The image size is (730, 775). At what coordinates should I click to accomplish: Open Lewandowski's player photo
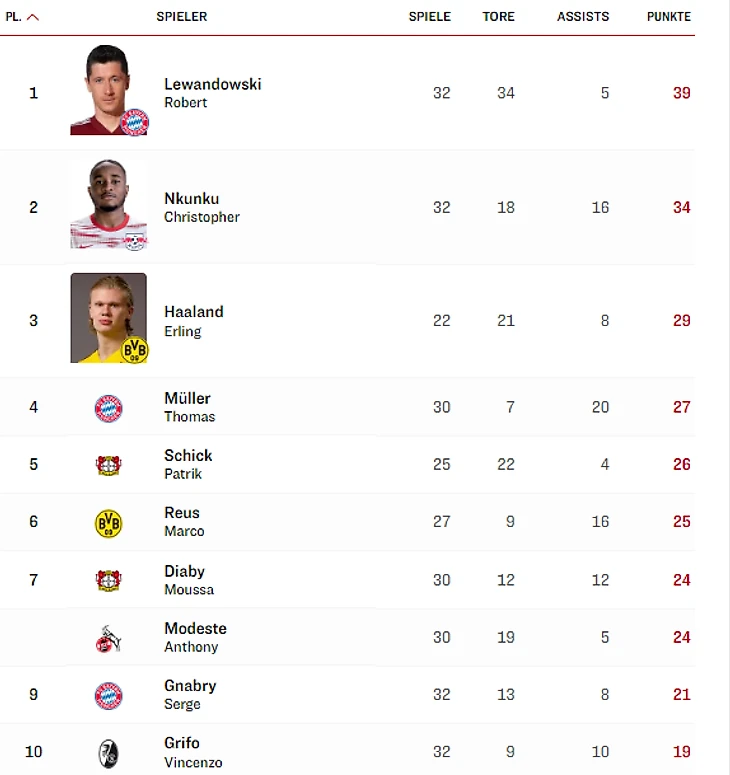[108, 90]
